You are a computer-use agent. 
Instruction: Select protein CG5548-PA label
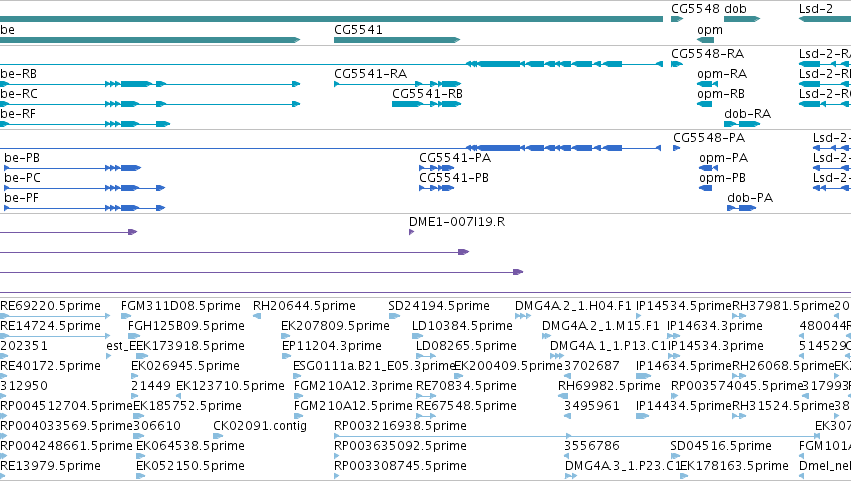[709, 138]
